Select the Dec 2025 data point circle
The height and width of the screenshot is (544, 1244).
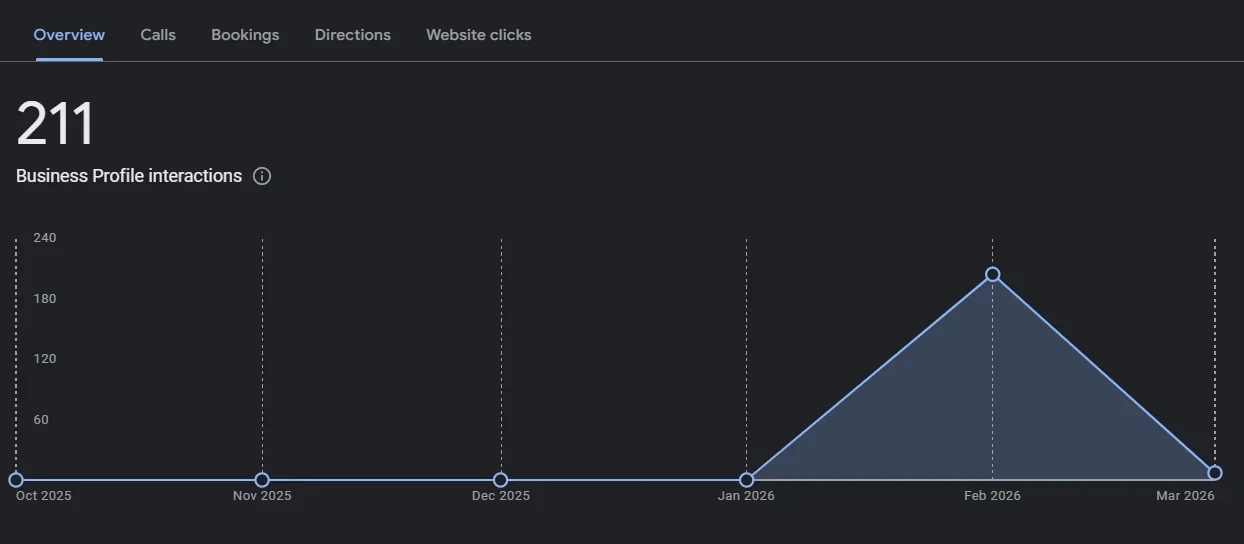501,480
